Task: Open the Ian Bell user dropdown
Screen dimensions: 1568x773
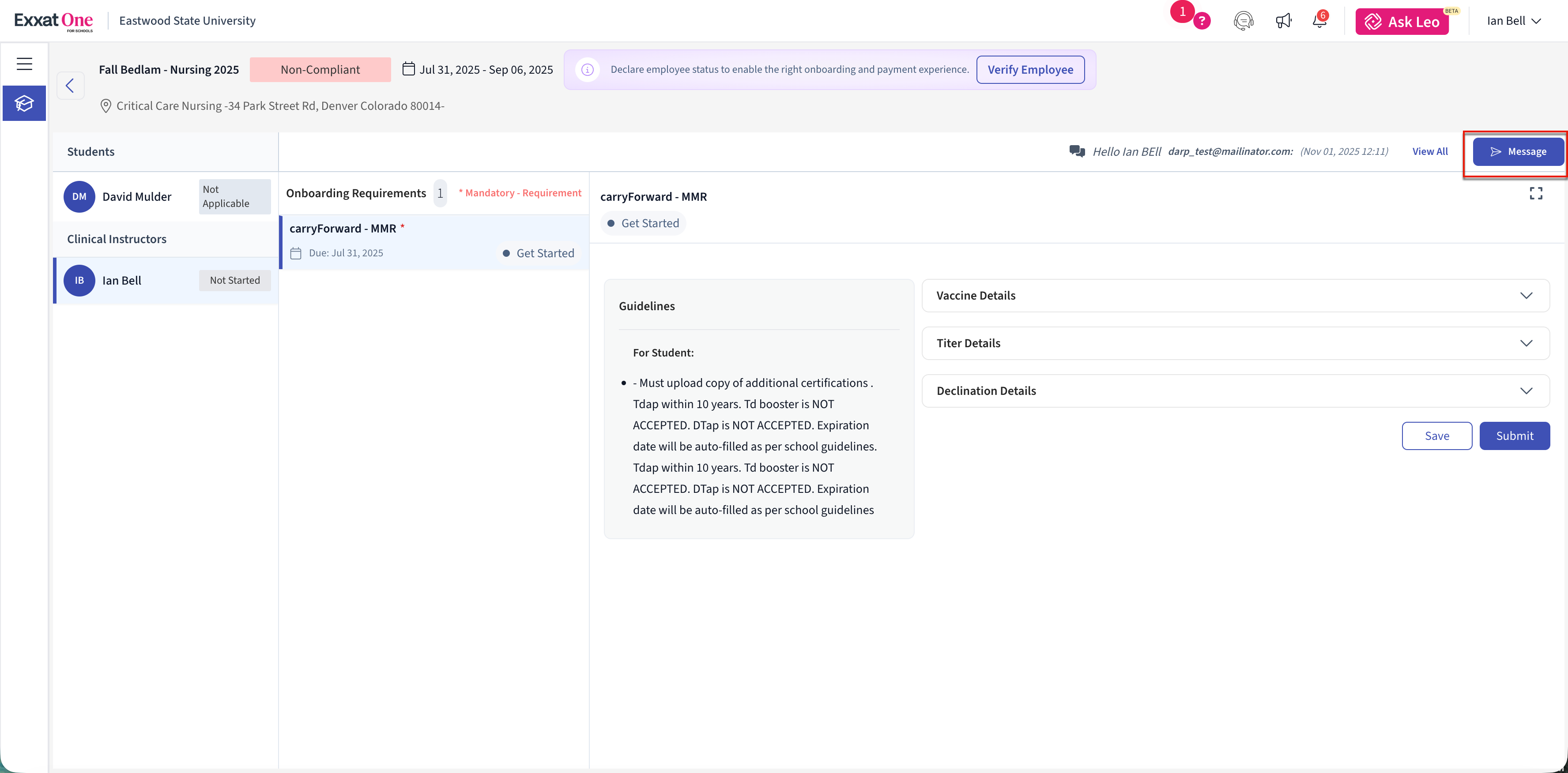Action: (x=1513, y=21)
